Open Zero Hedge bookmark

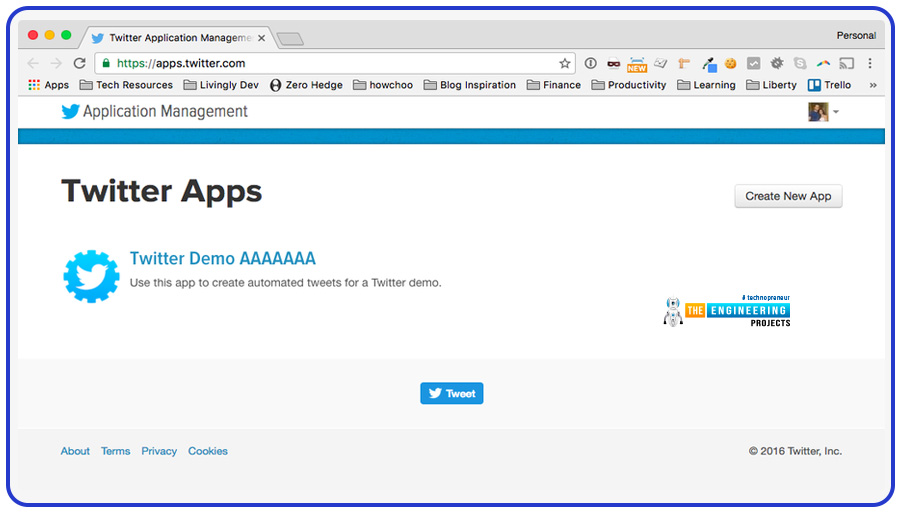306,85
